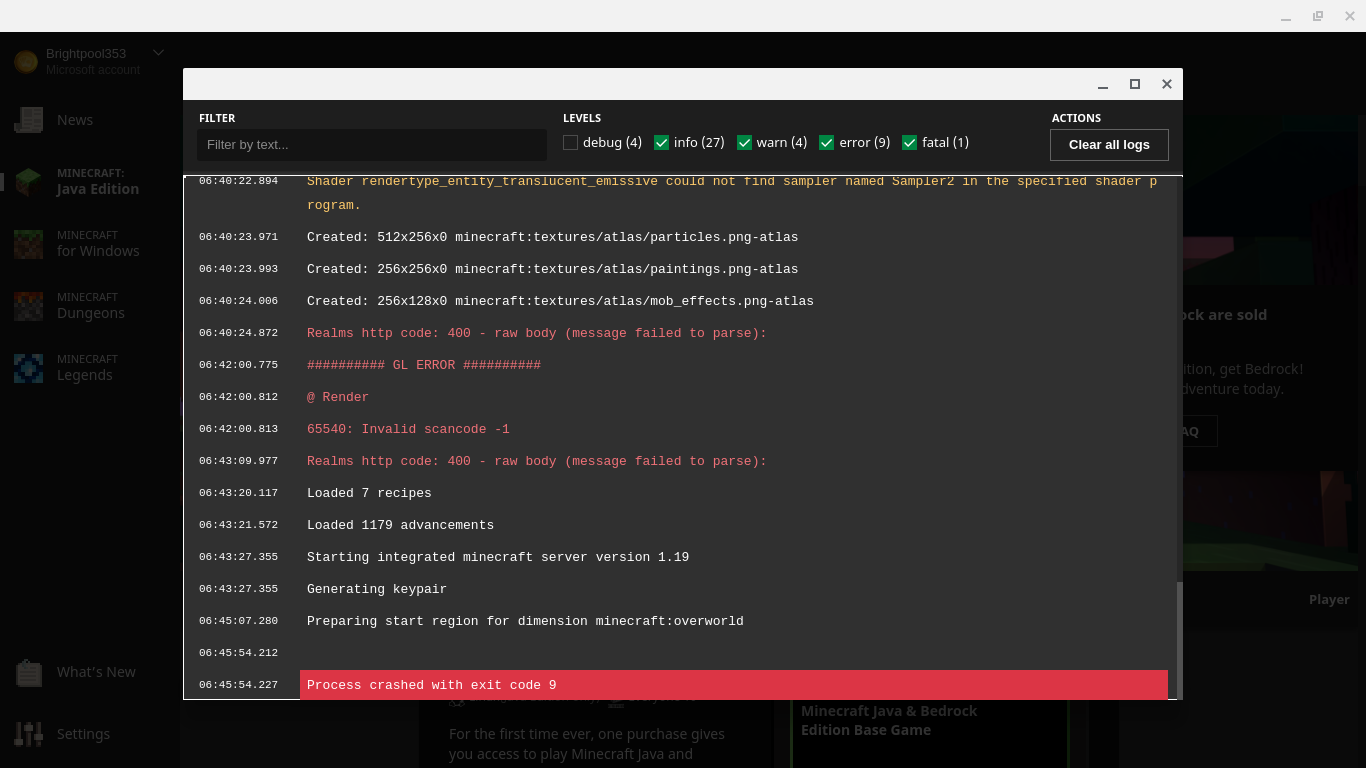1366x768 pixels.
Task: Click the Brightpool353 account avatar
Action: coord(26,62)
